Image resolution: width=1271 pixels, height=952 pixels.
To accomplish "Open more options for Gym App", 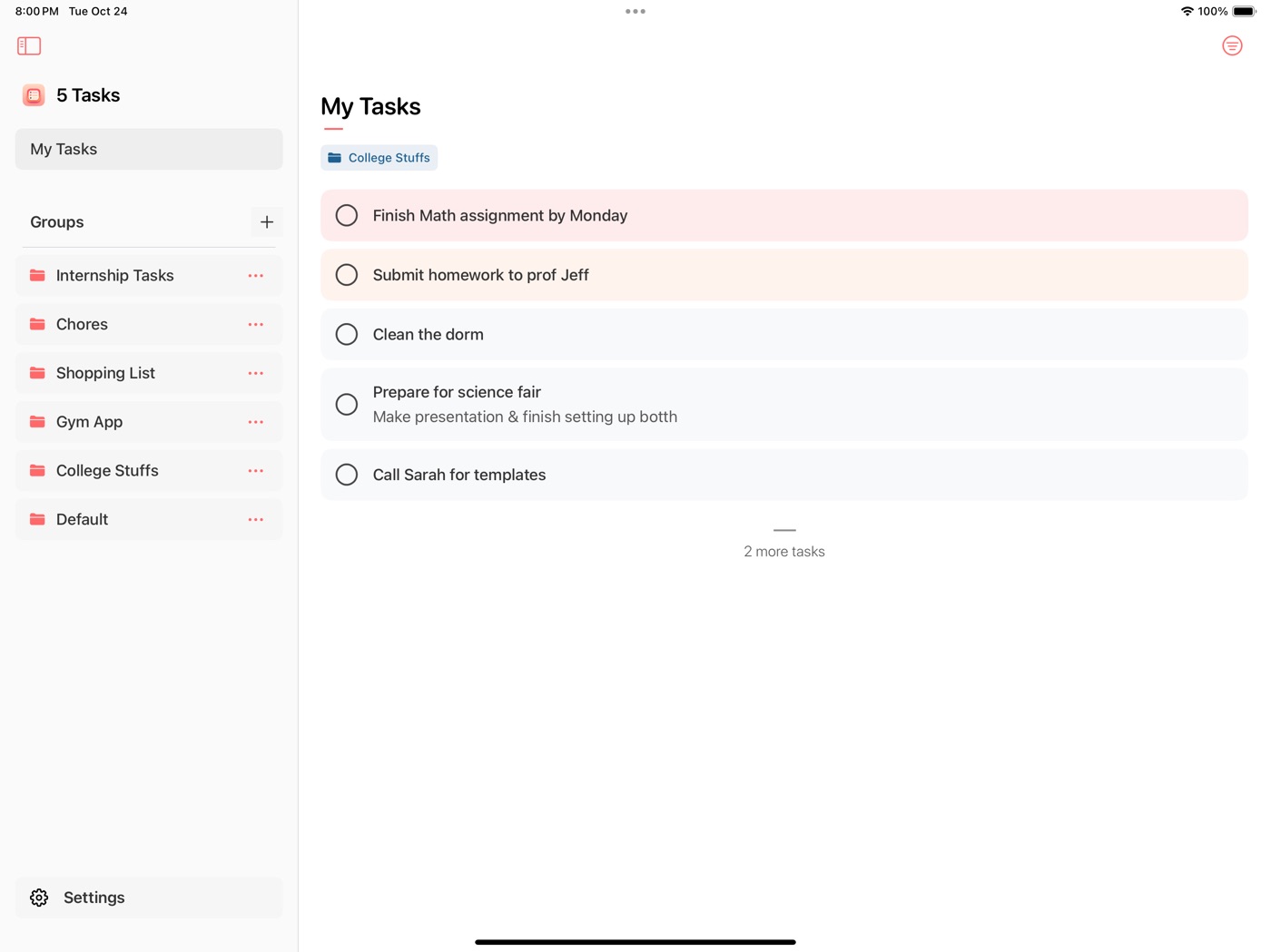I will tap(256, 422).
